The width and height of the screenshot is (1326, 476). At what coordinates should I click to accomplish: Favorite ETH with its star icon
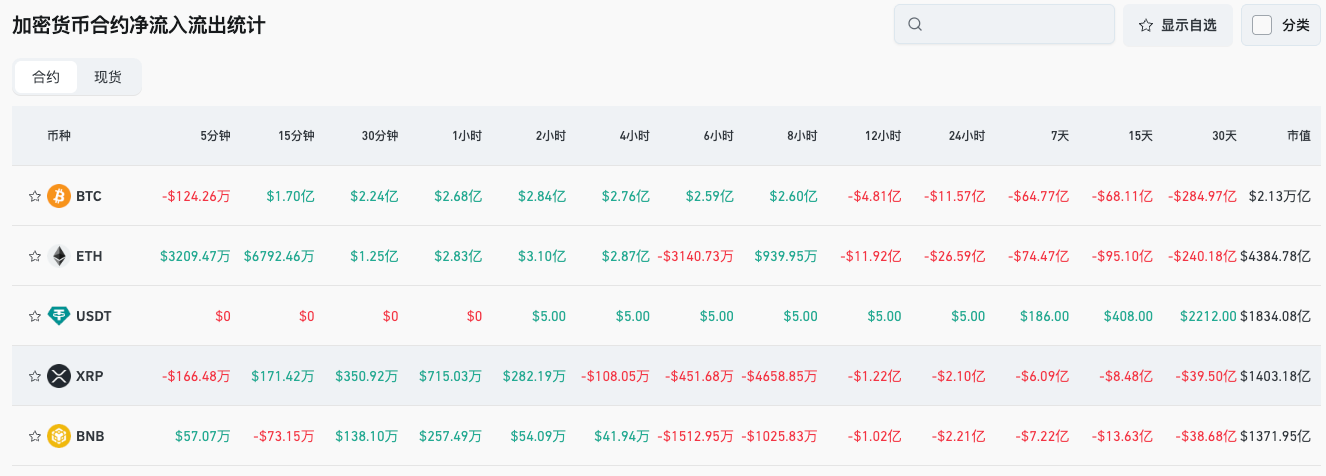[34, 256]
